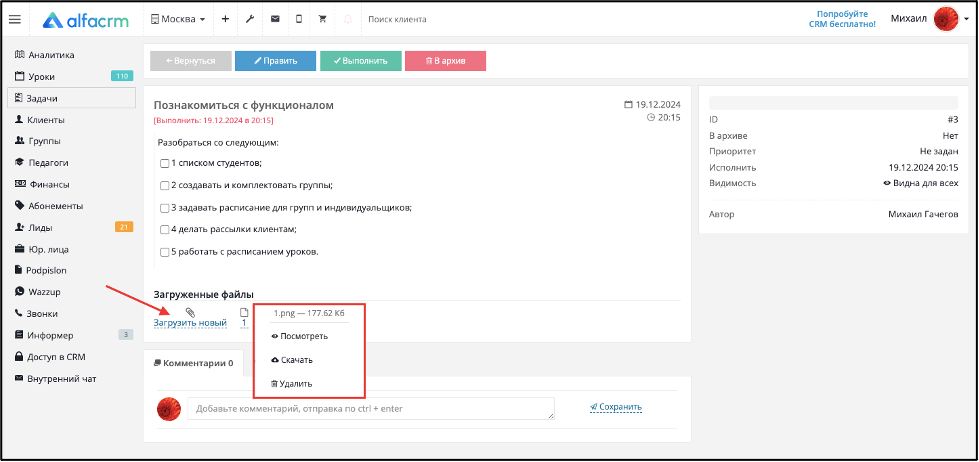Viewport: 979px width, 462px height.
Task: Click the task ID value #3
Action: point(952,119)
